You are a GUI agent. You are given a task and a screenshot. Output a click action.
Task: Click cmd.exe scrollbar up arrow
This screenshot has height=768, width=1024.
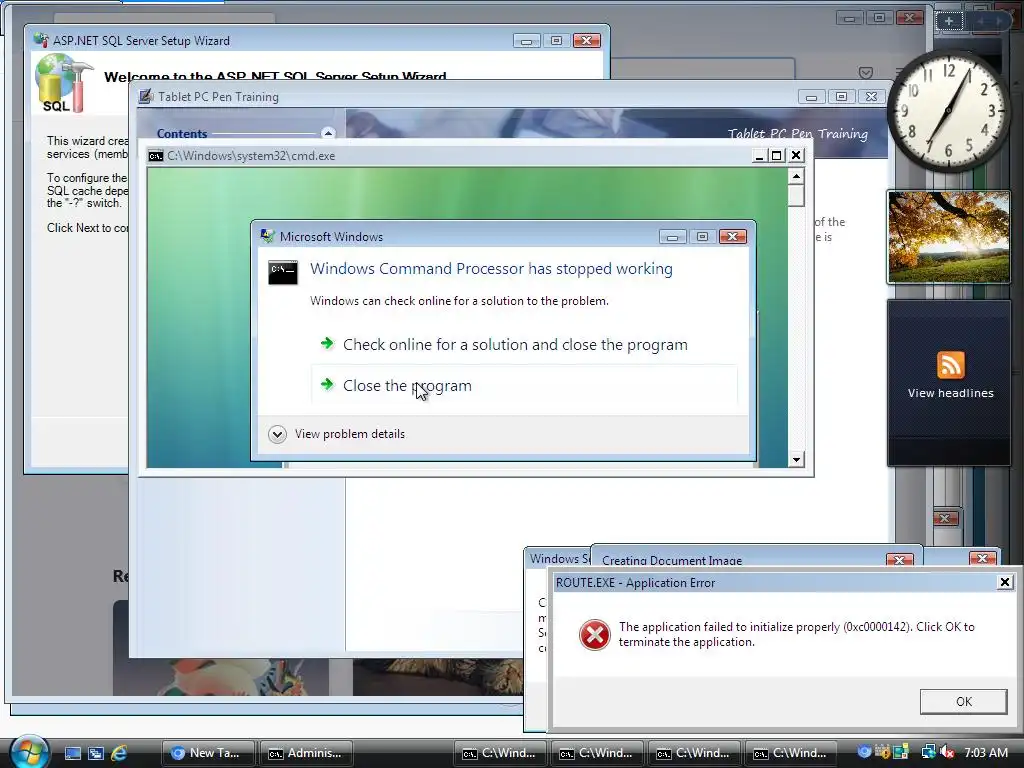pos(795,176)
